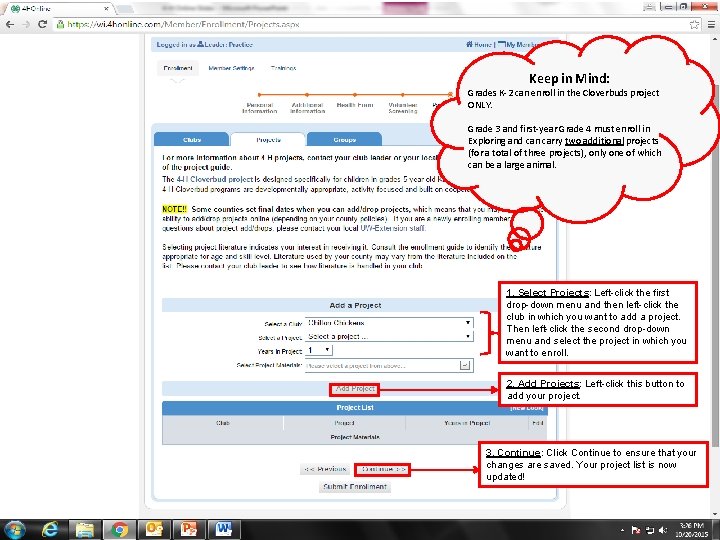This screenshot has height=540, width=720.
Task: Click the clock in the taskbar
Action: pyautogui.click(x=692, y=530)
